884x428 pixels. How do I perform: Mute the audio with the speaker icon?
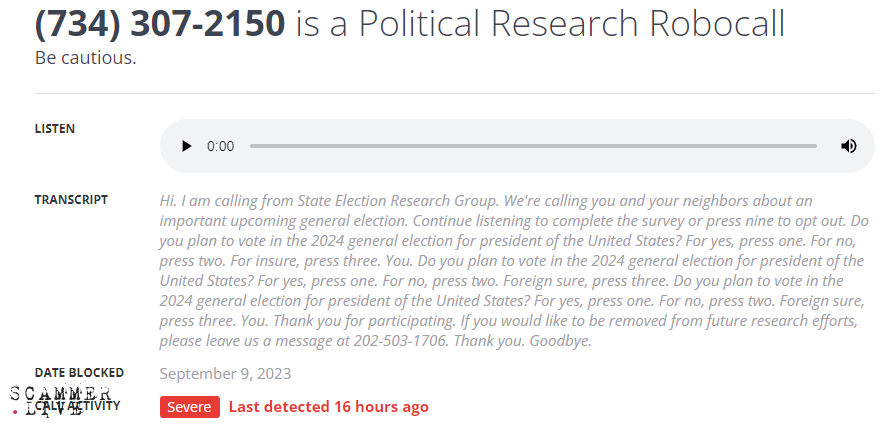[x=848, y=146]
